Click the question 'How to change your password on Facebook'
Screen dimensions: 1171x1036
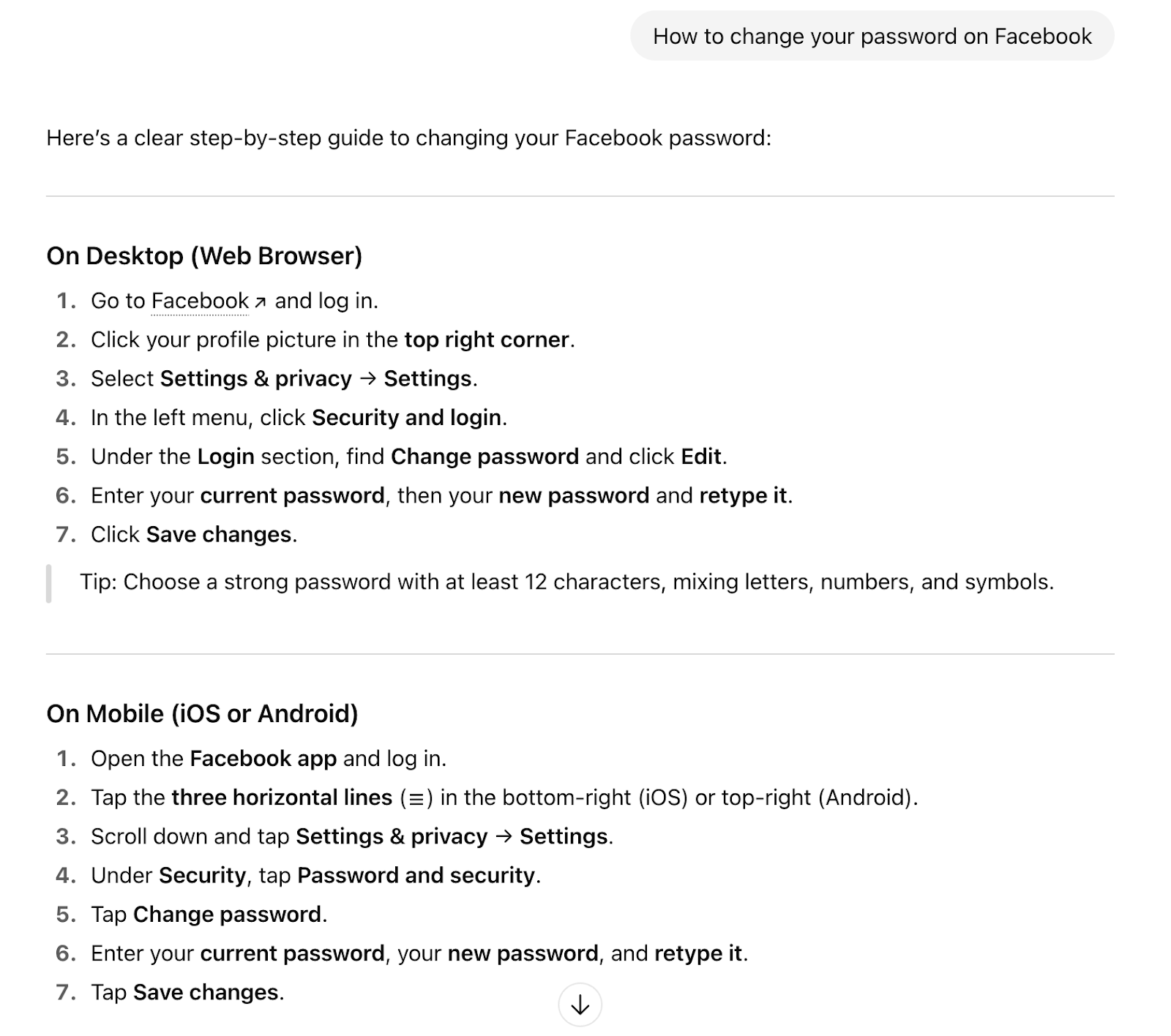[872, 36]
